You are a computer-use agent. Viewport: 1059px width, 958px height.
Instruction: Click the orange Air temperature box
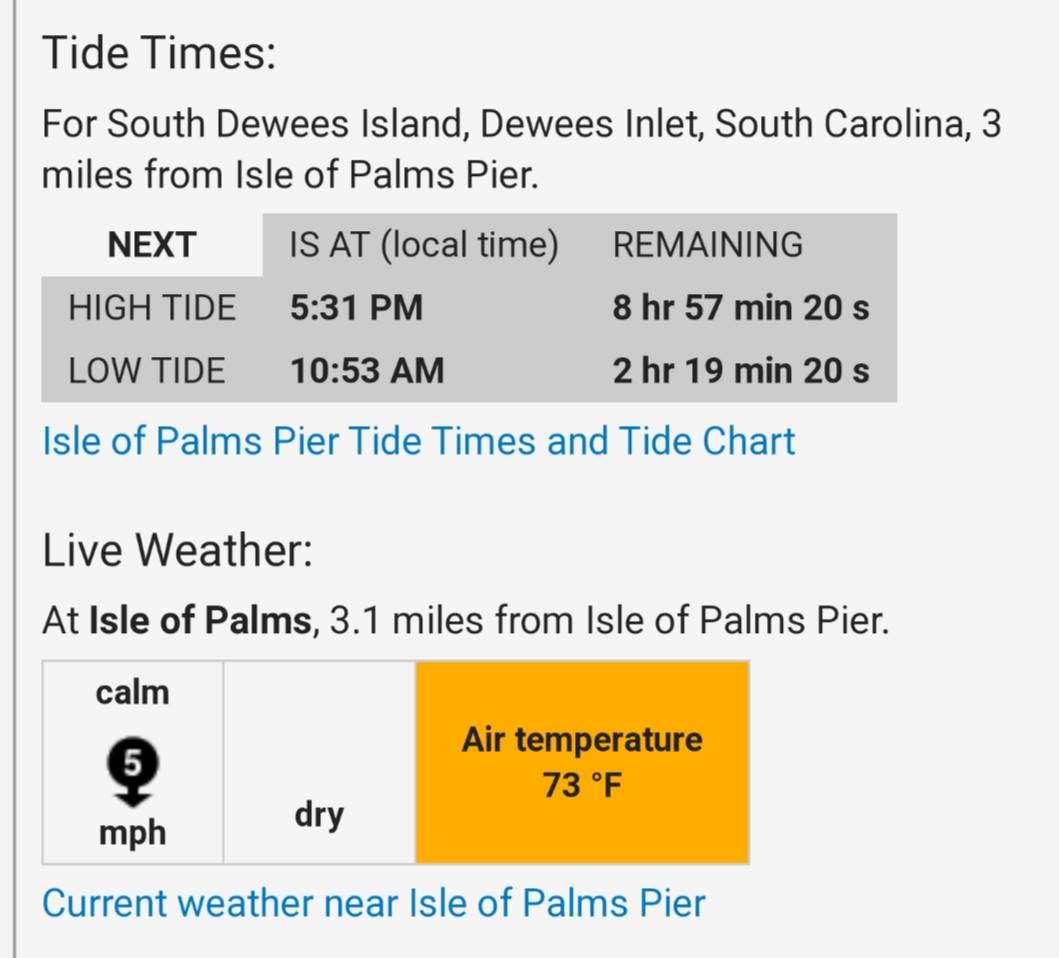pyautogui.click(x=582, y=762)
